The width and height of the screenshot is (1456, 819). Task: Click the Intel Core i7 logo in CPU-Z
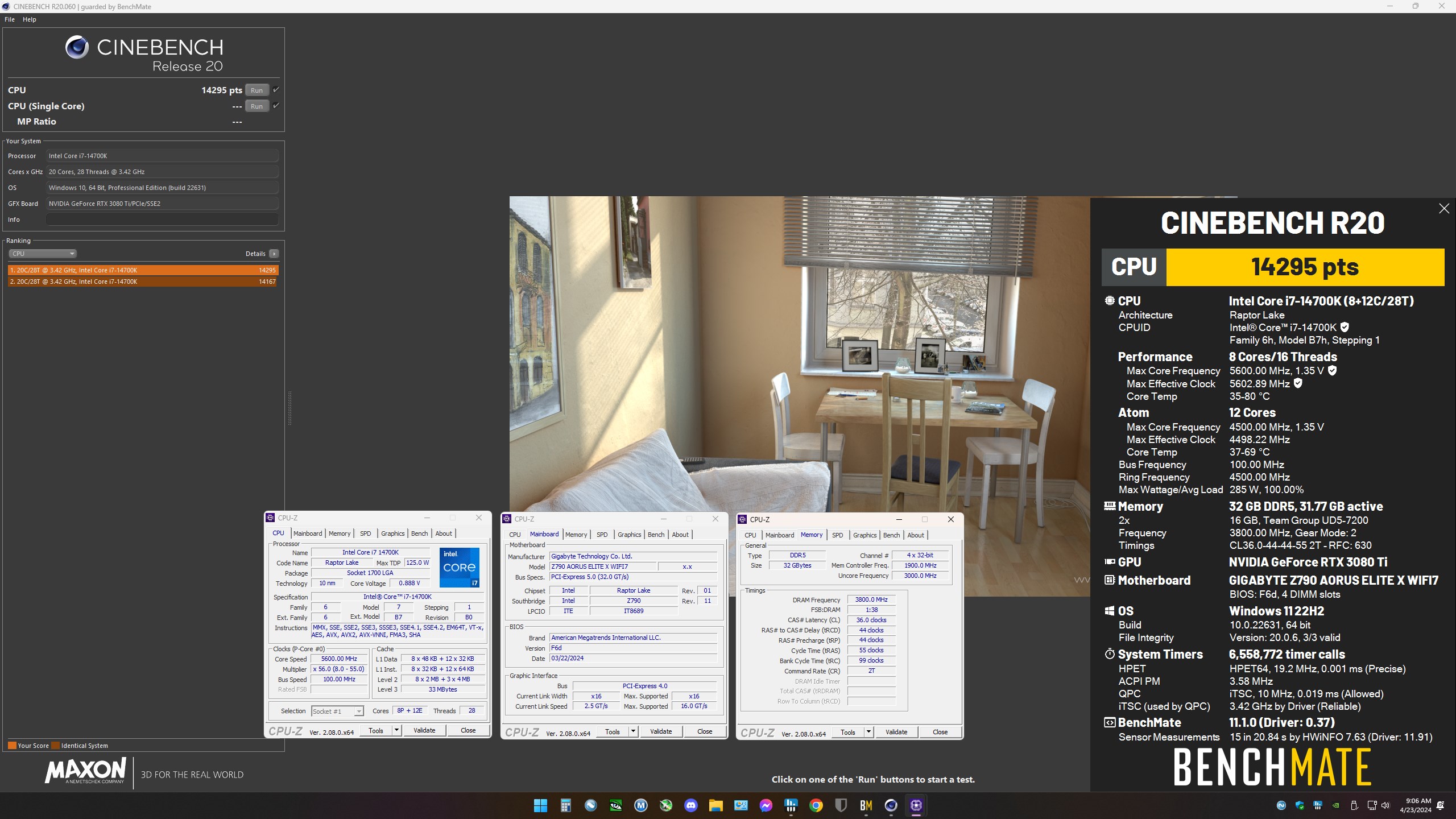pyautogui.click(x=460, y=567)
